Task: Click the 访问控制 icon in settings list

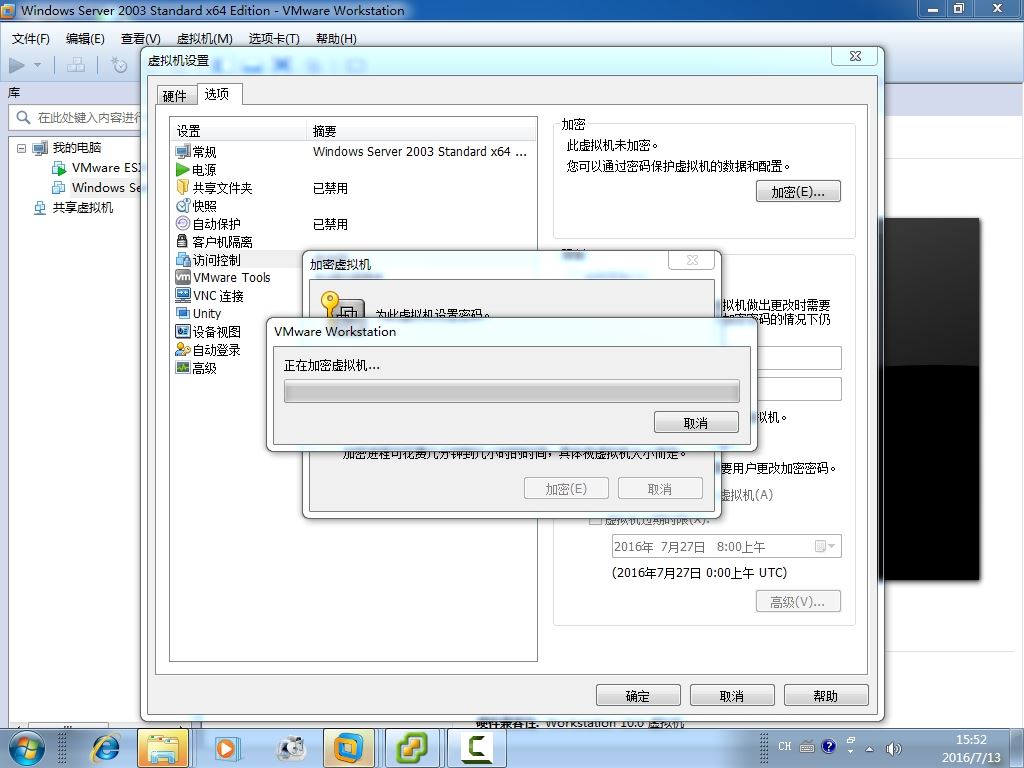Action: click(183, 259)
